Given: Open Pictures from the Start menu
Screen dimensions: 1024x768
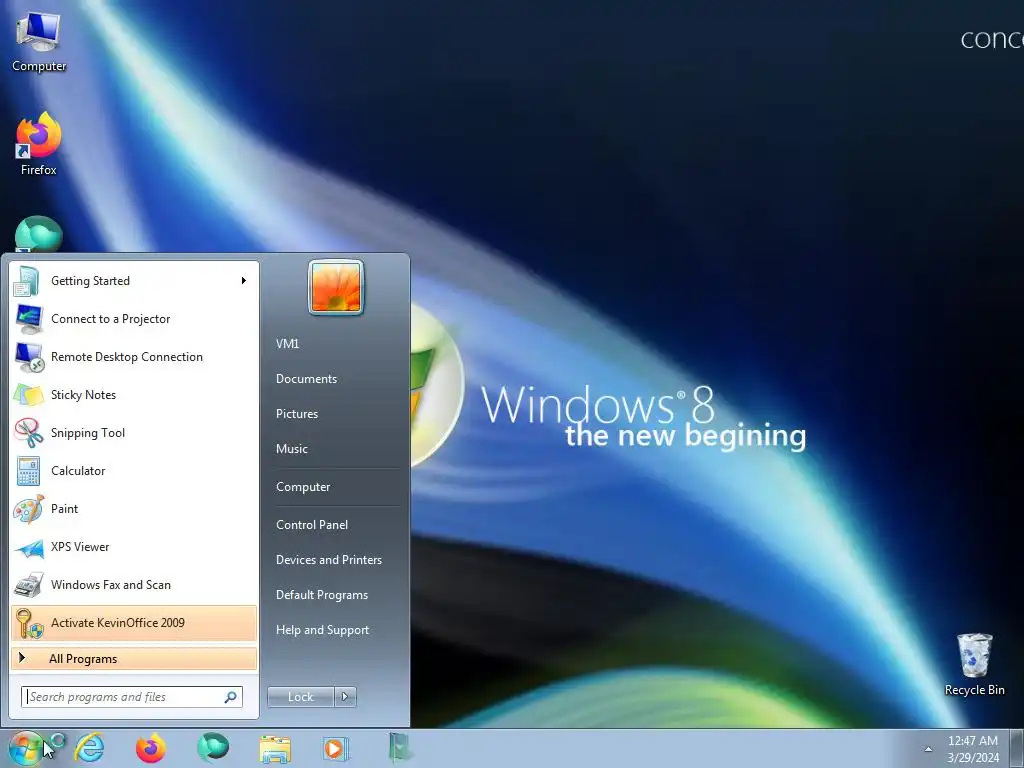Looking at the screenshot, I should (297, 414).
